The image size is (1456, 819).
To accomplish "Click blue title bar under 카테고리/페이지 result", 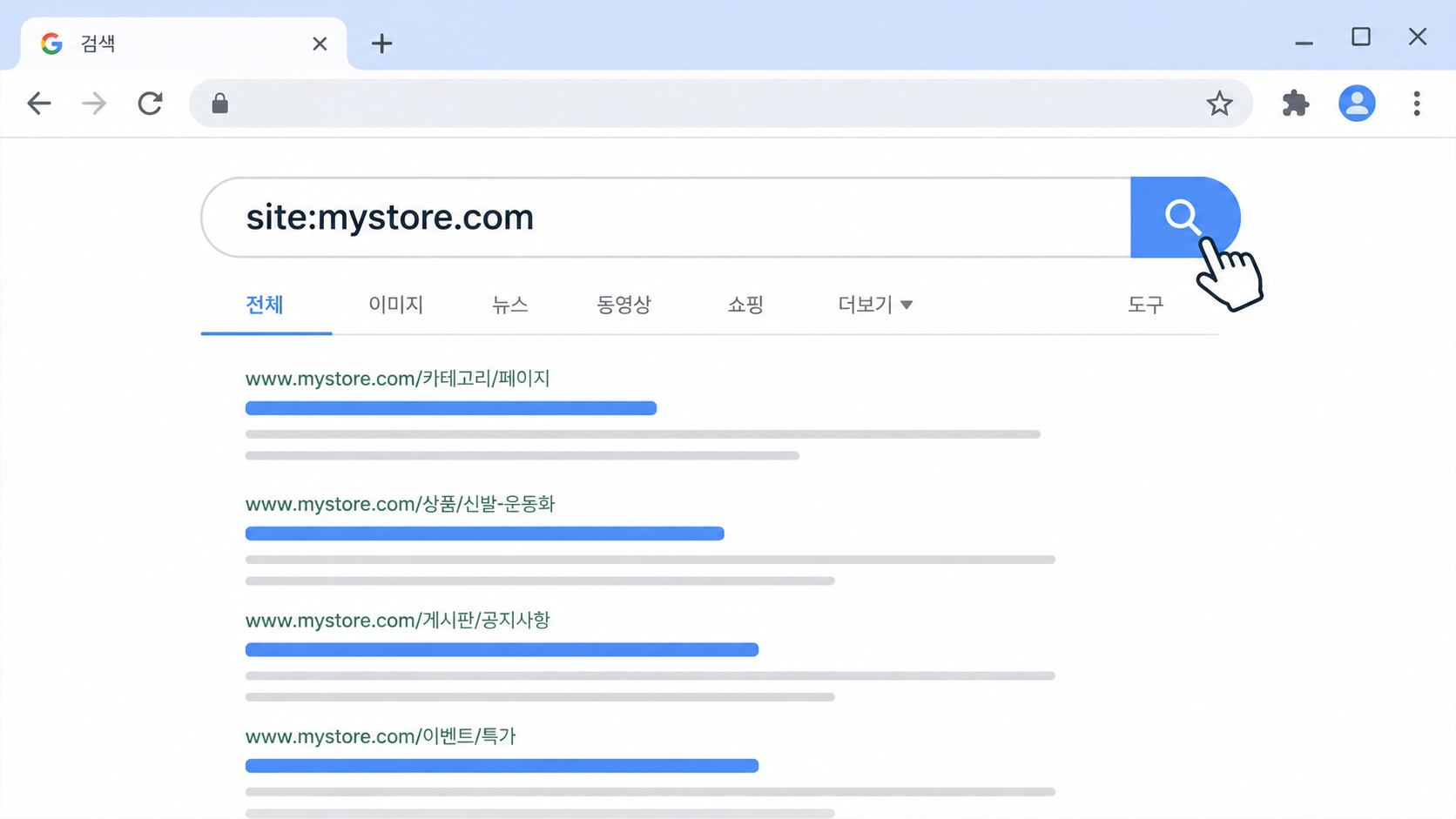I will click(451, 408).
